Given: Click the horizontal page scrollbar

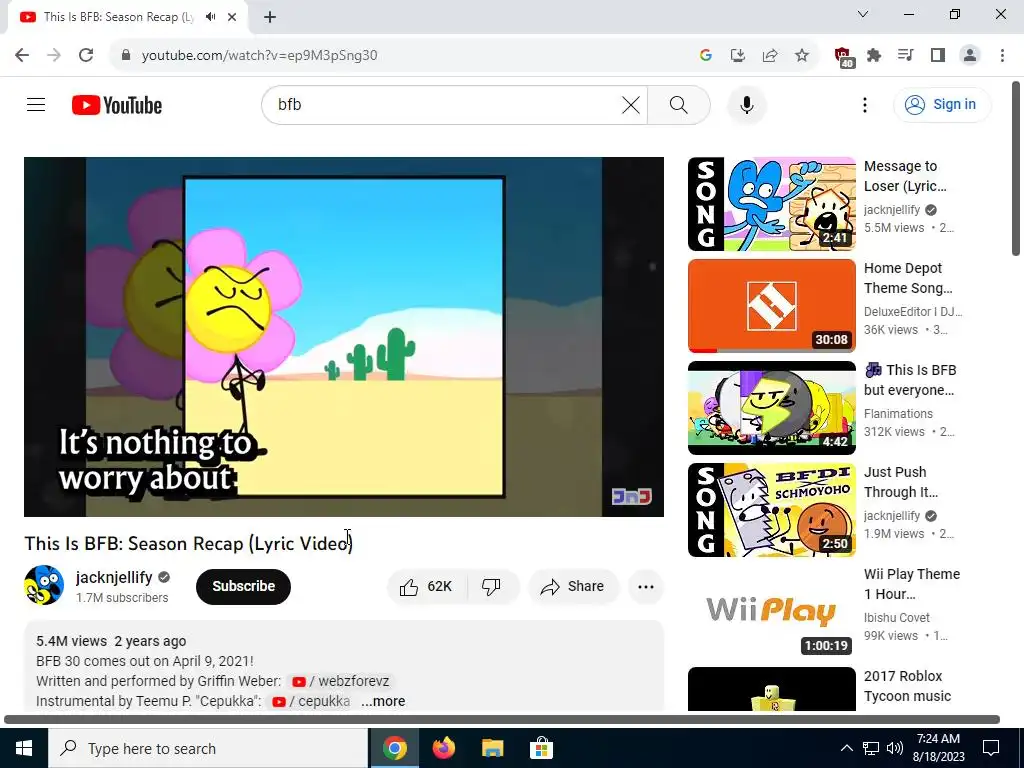Looking at the screenshot, I should [x=502, y=719].
